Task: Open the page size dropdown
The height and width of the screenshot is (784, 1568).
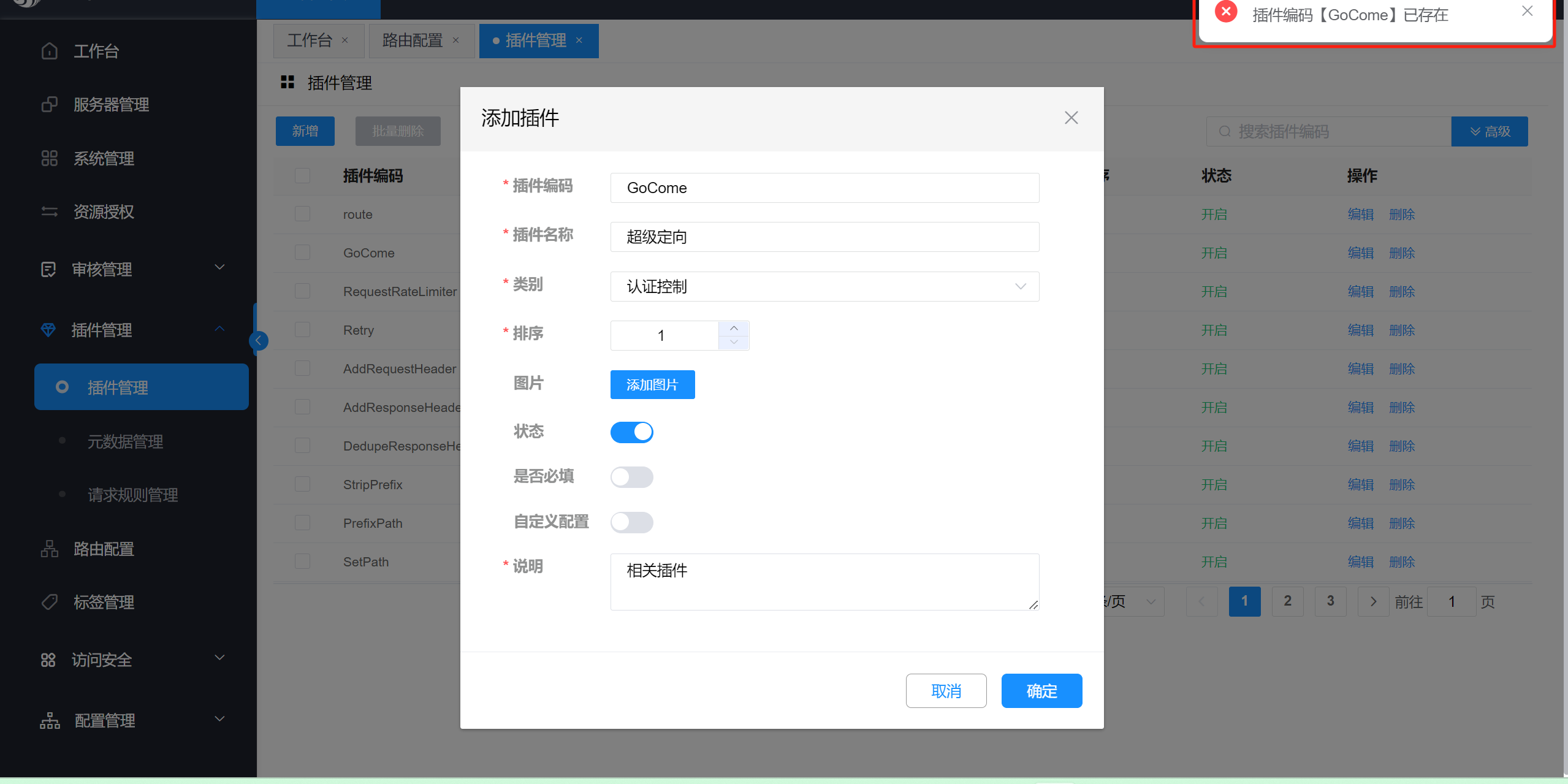Action: (x=1134, y=601)
